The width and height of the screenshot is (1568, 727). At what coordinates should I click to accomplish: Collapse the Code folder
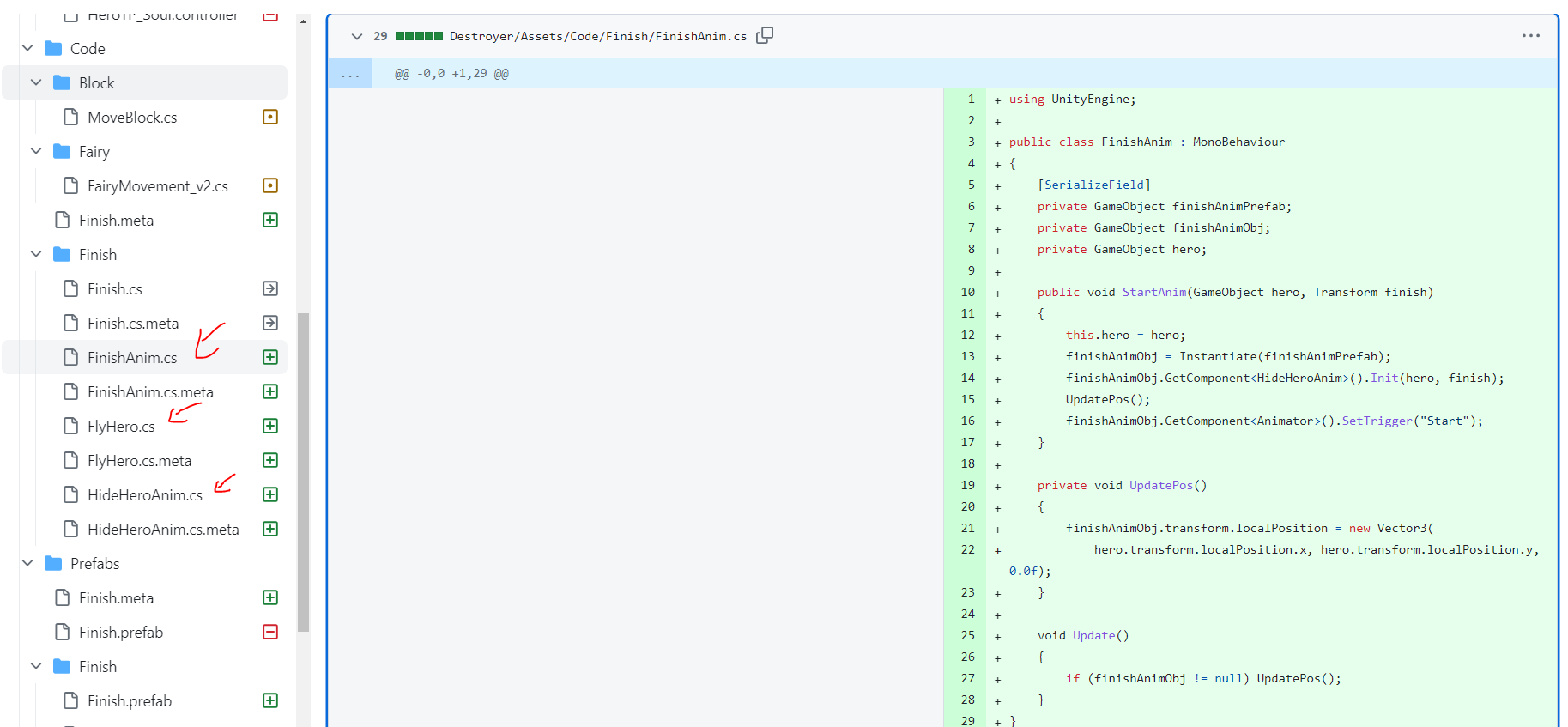click(27, 48)
